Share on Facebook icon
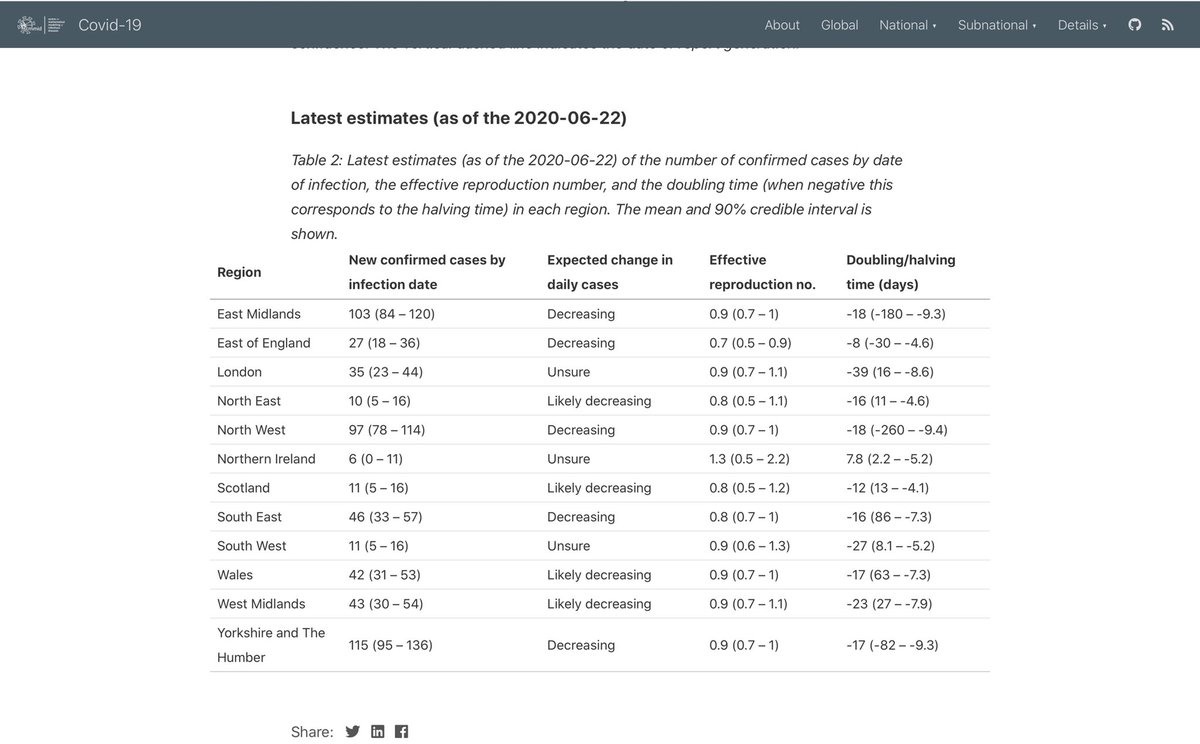1200x744 pixels. pyautogui.click(x=401, y=731)
